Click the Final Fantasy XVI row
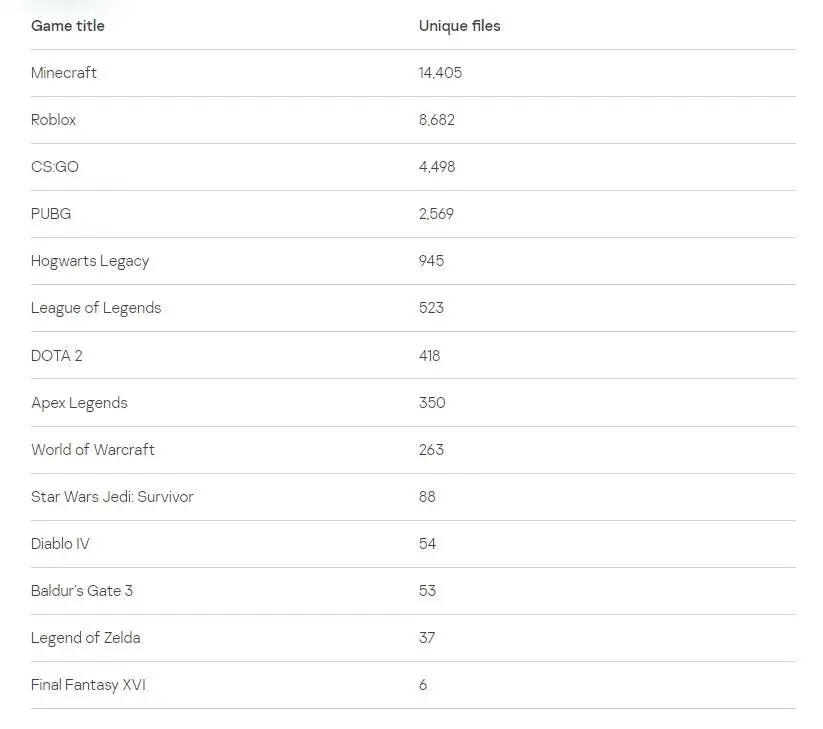This screenshot has width=823, height=729. (x=88, y=685)
